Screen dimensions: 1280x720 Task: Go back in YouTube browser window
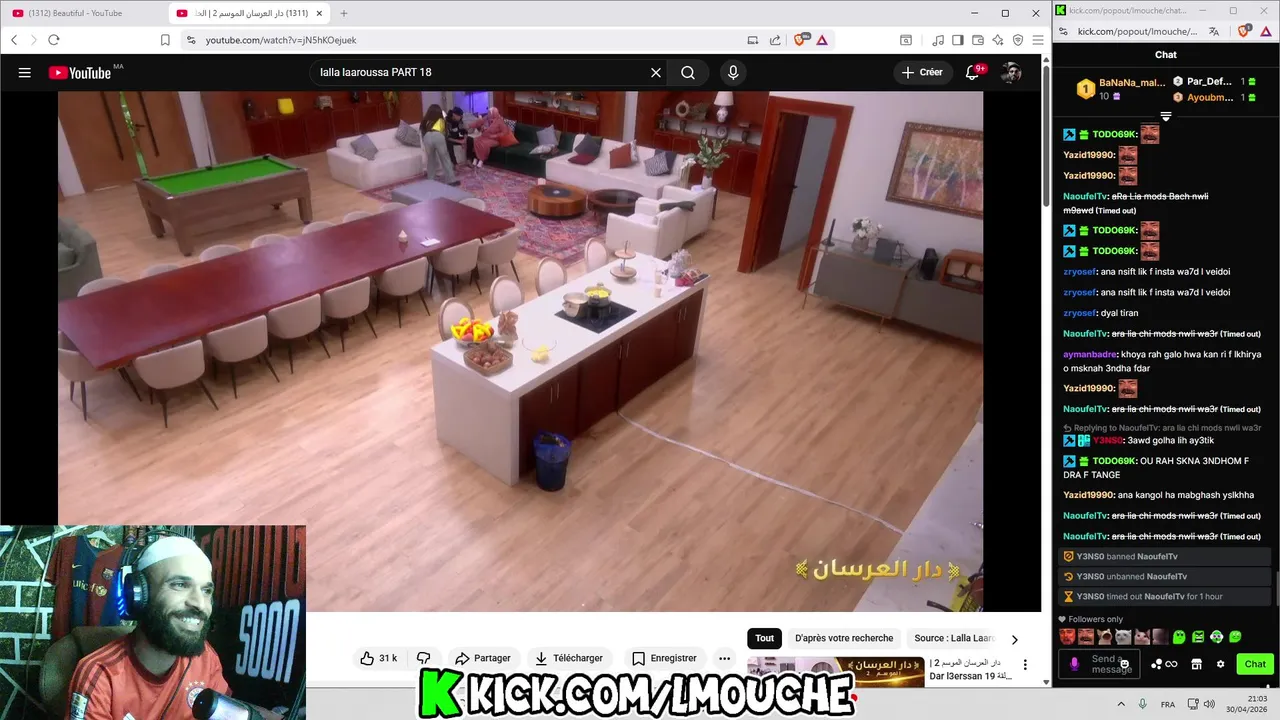14,40
